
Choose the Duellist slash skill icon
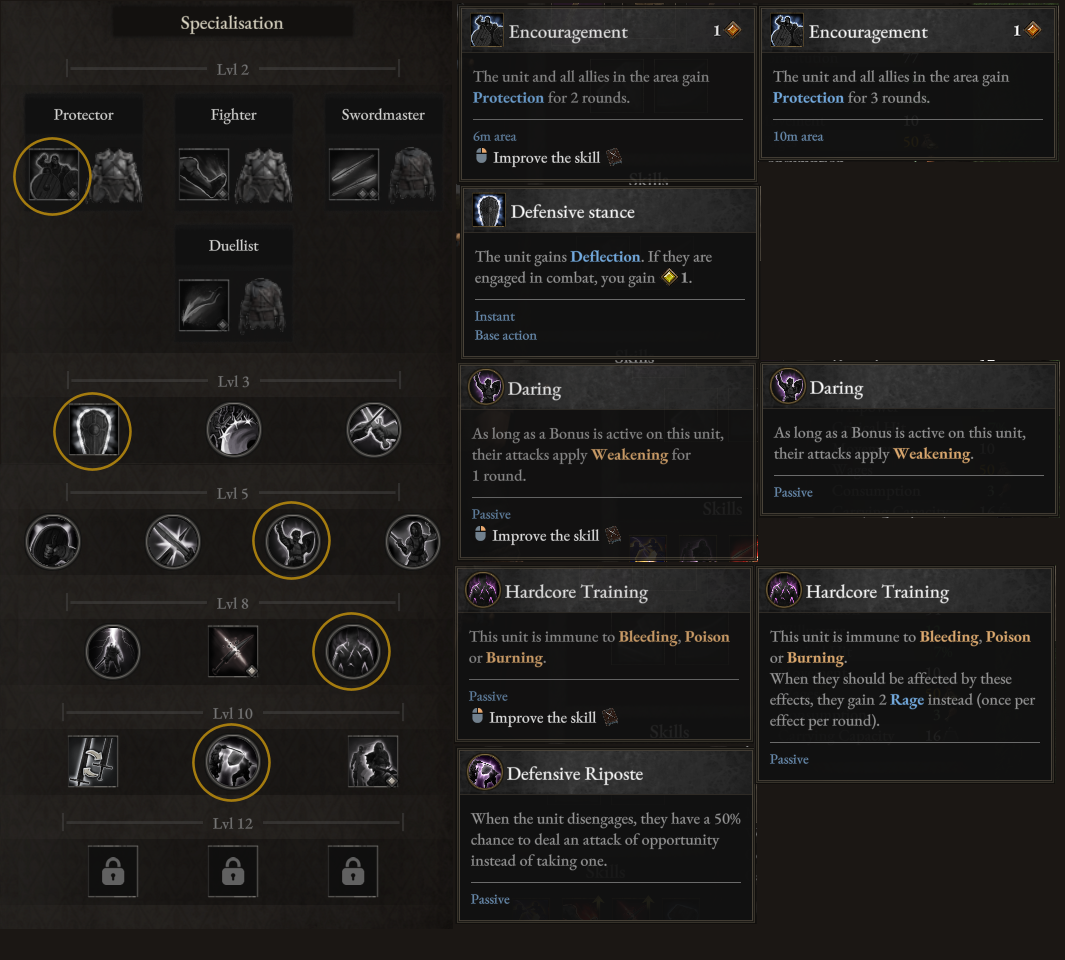203,305
